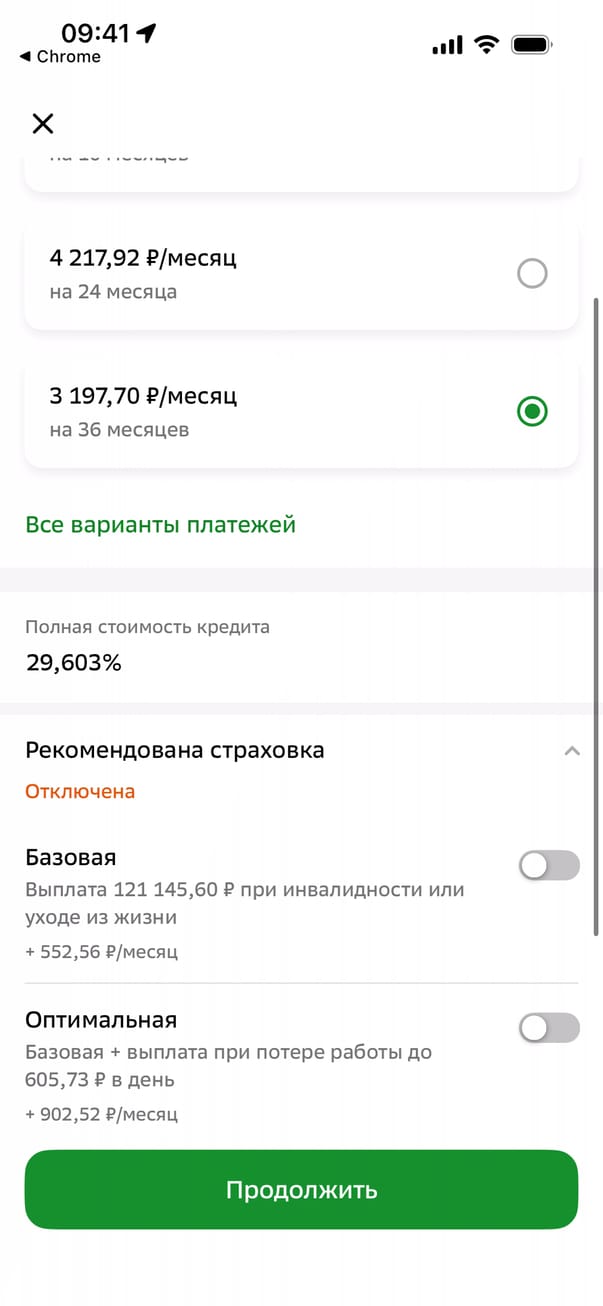Viewport: 603px width, 1306px height.
Task: Tap the Wi-Fi status icon
Action: click(487, 44)
